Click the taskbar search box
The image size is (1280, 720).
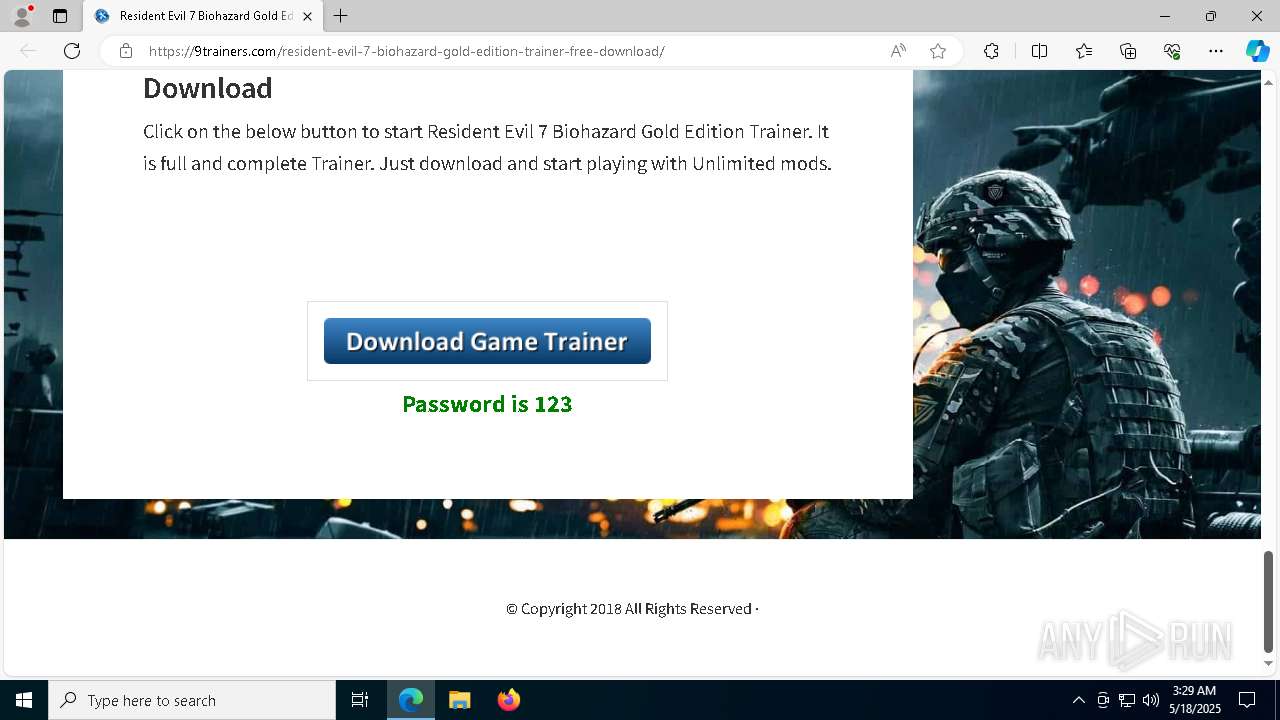[192, 700]
